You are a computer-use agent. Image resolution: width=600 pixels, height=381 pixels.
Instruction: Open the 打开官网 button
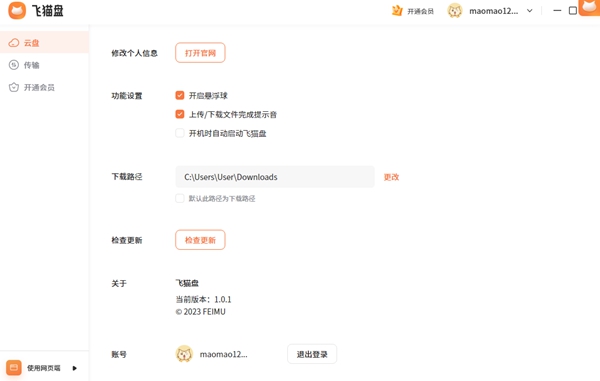(x=200, y=53)
